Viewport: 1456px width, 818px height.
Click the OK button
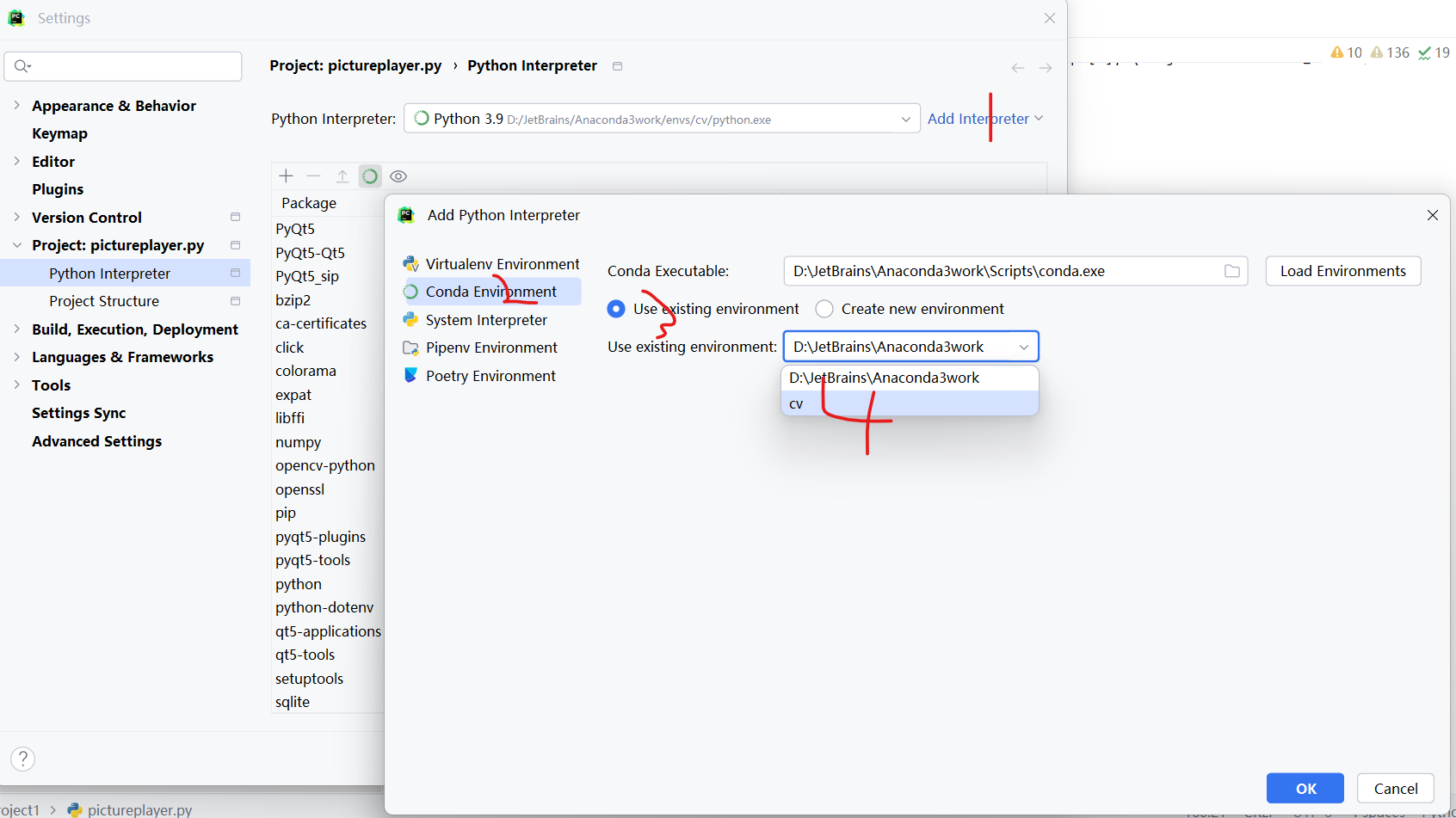coord(1305,789)
